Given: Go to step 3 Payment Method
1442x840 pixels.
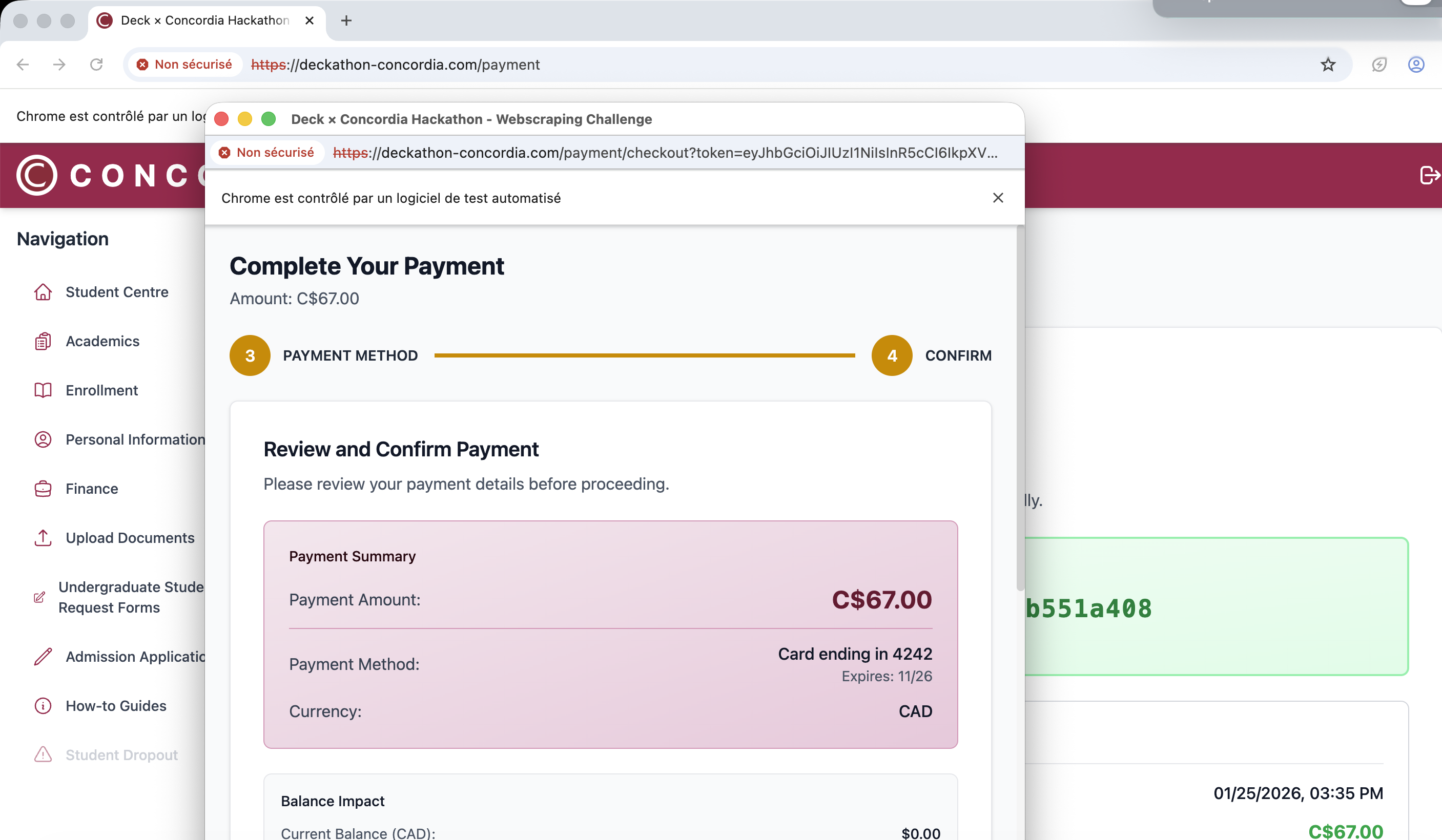Looking at the screenshot, I should click(250, 355).
